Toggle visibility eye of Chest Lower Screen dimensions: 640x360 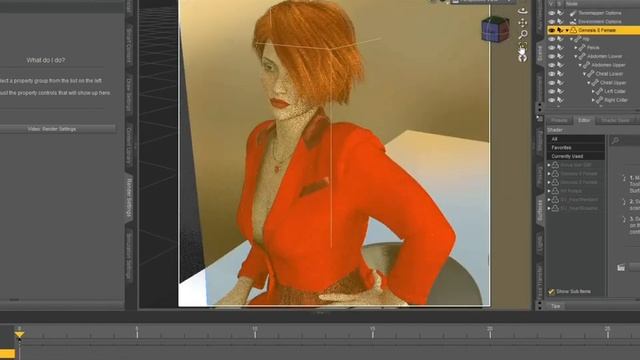551,74
